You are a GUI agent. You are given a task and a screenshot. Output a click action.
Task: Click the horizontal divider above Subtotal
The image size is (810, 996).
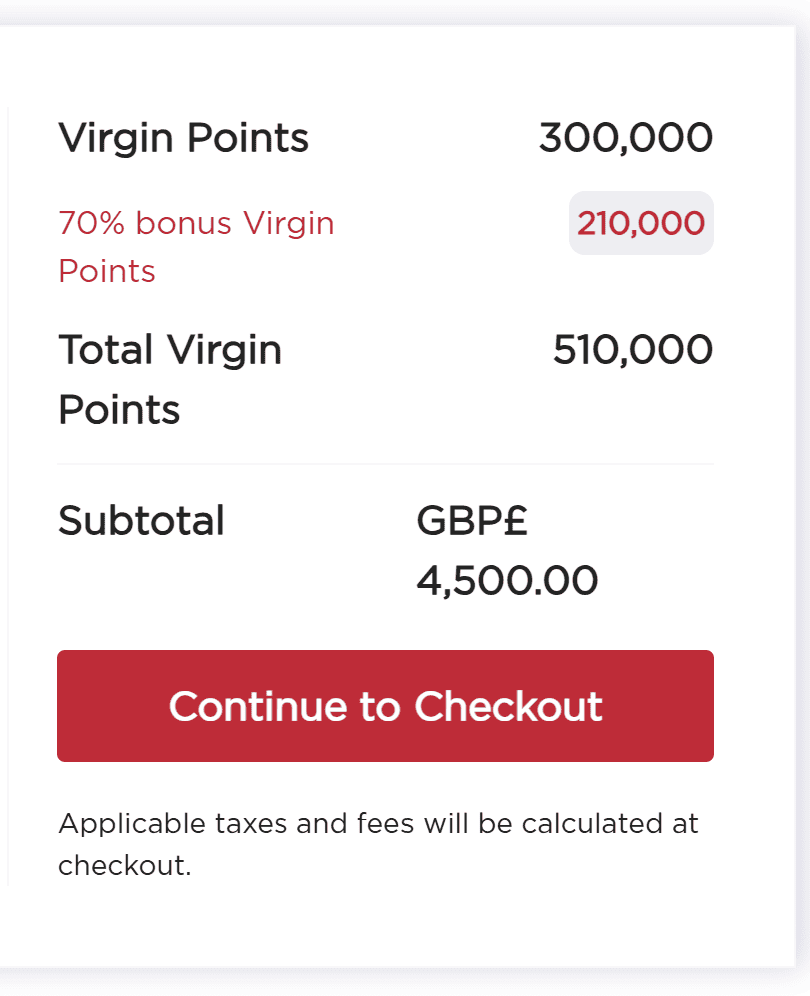[385, 464]
